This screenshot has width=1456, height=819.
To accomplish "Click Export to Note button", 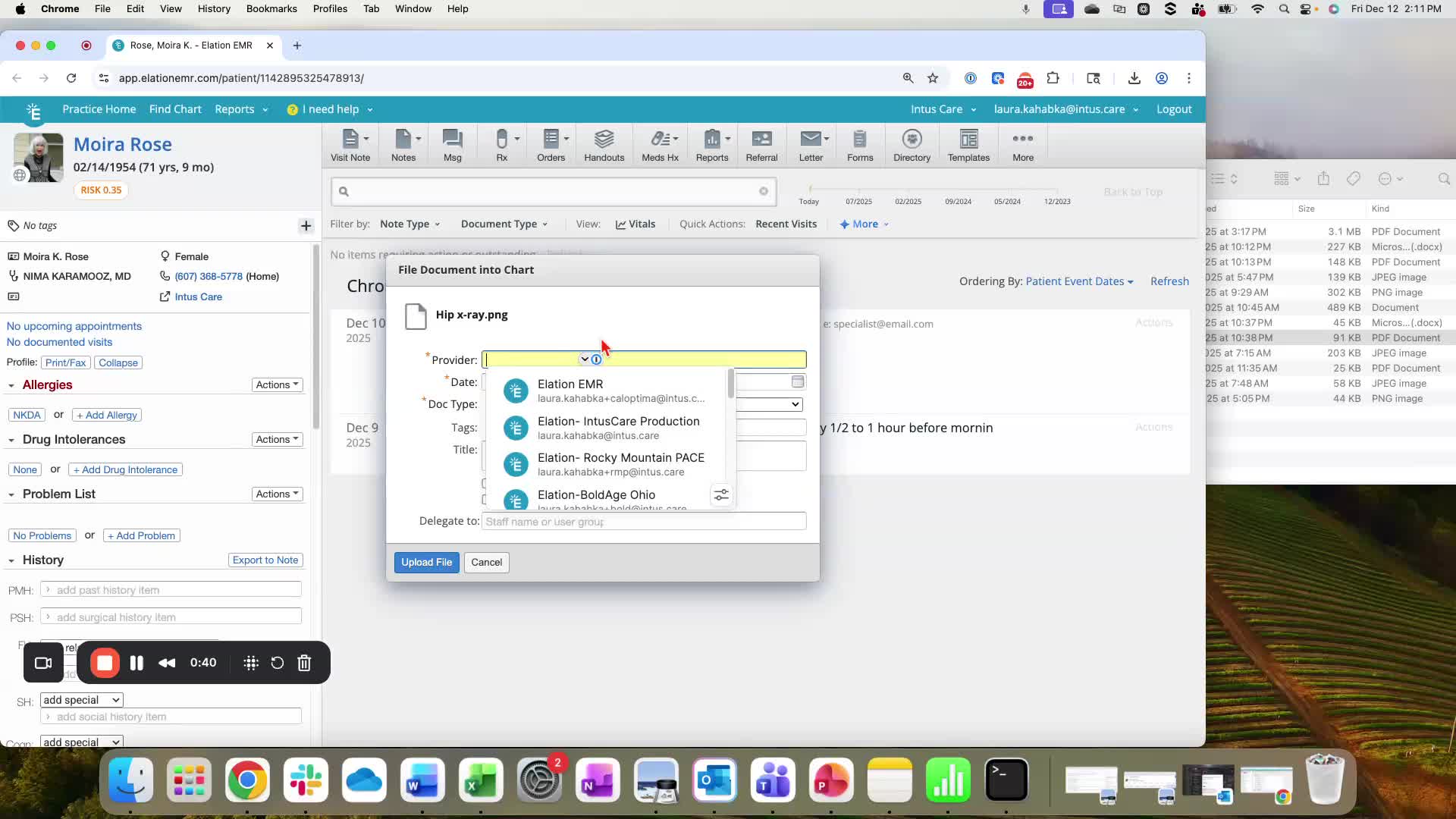I will click(265, 560).
